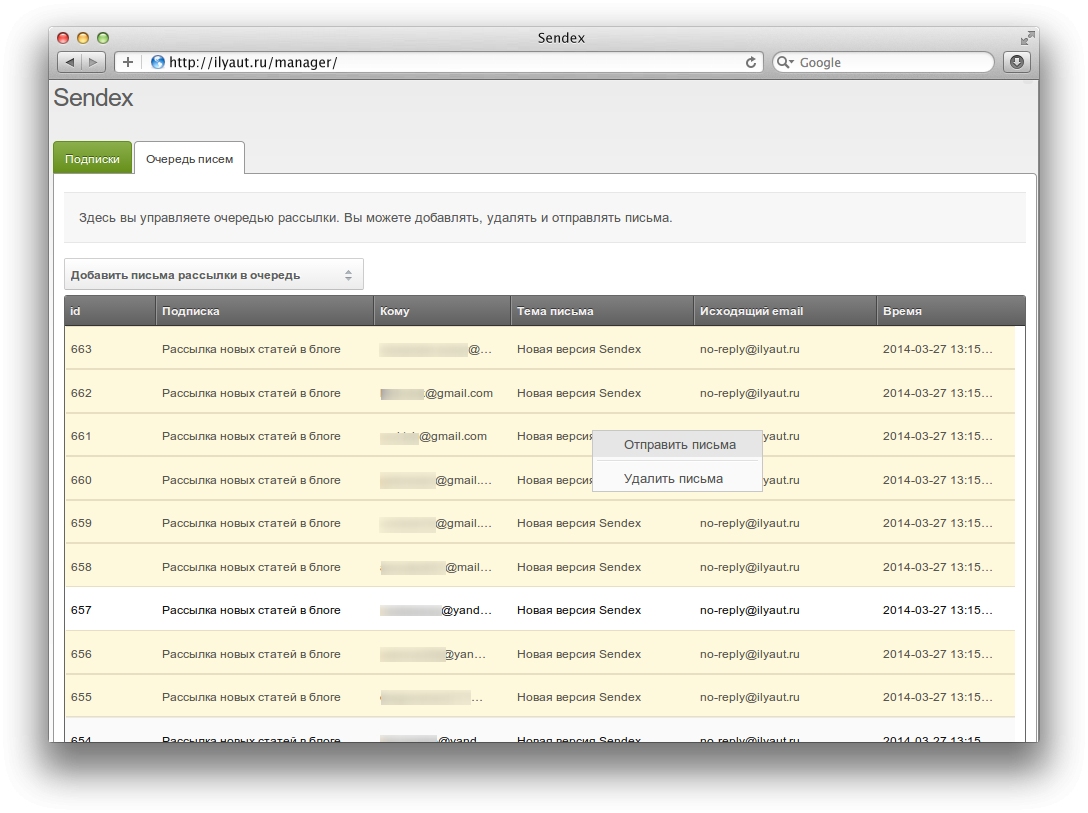The width and height of the screenshot is (1088, 813).
Task: Click the subject Новая версия Sendex in row 663
Action: tap(579, 349)
